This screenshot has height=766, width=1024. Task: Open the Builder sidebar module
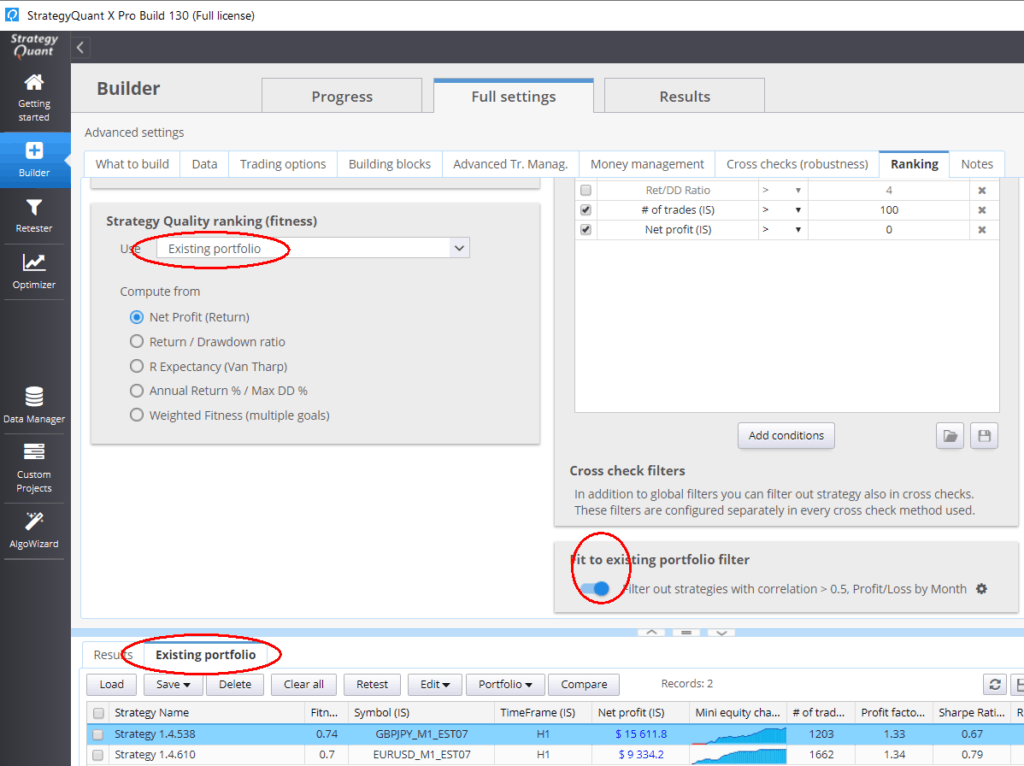[x=34, y=160]
